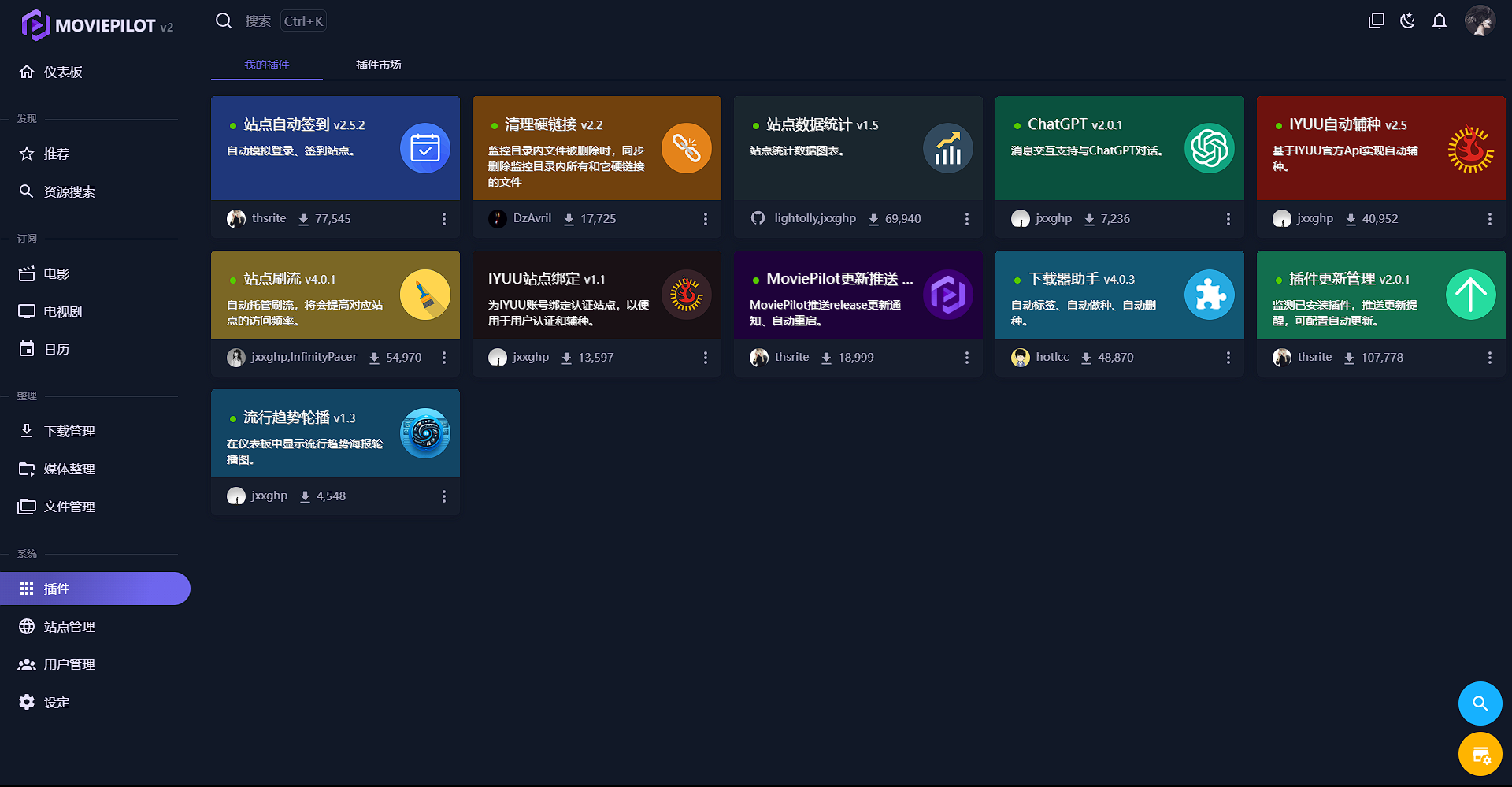
Task: Open the MoviePilot更新推送 three-dot menu
Action: click(967, 358)
